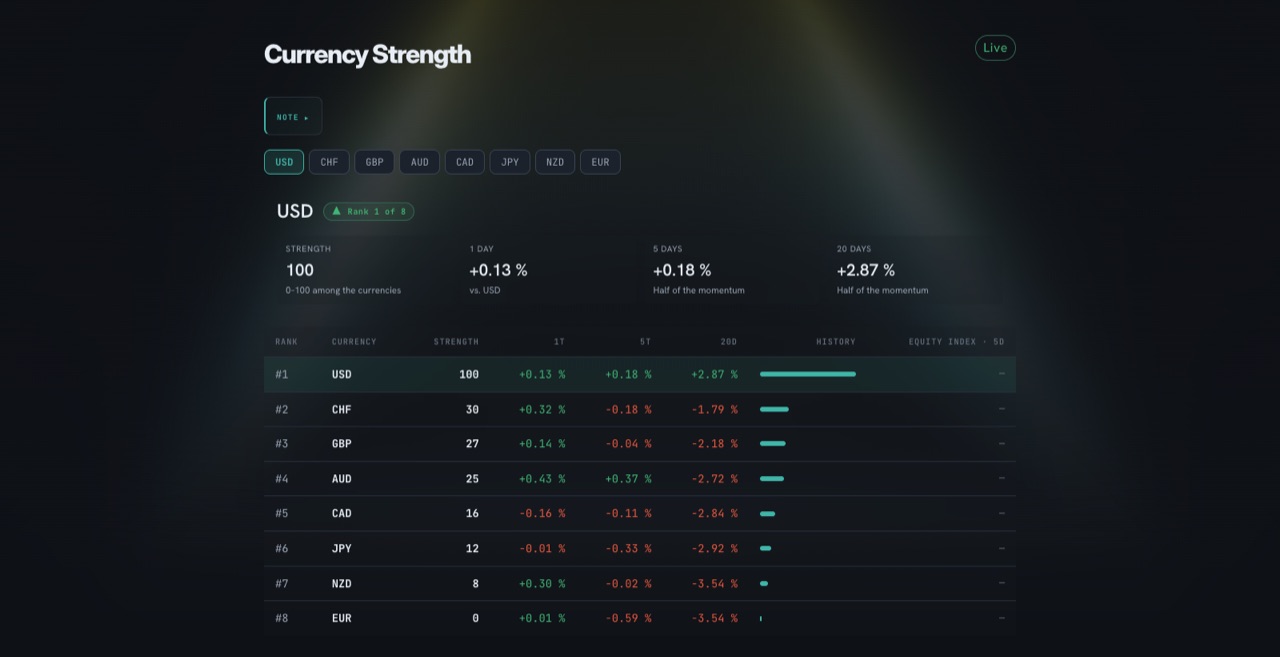Select the EUR row in table
Screen dimensions: 1280x657
pos(640,618)
